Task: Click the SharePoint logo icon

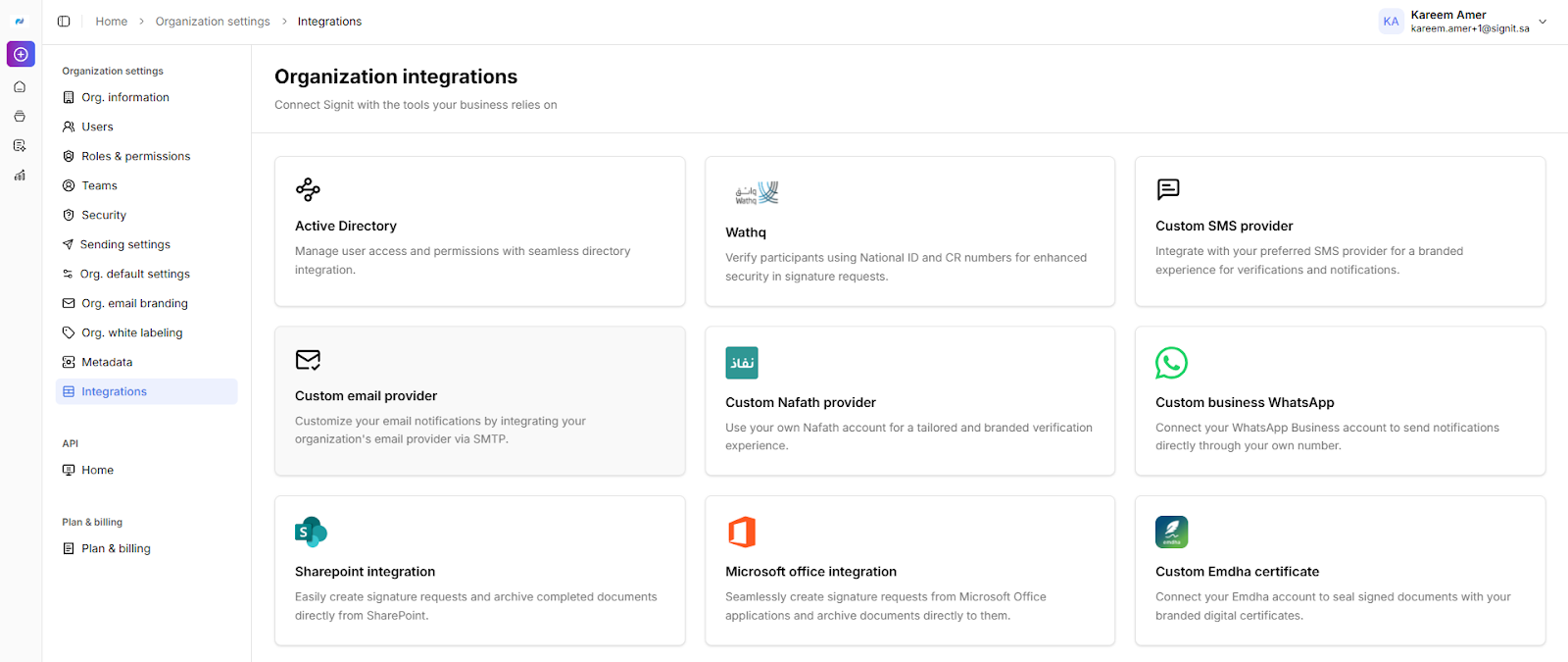Action: coord(311,532)
